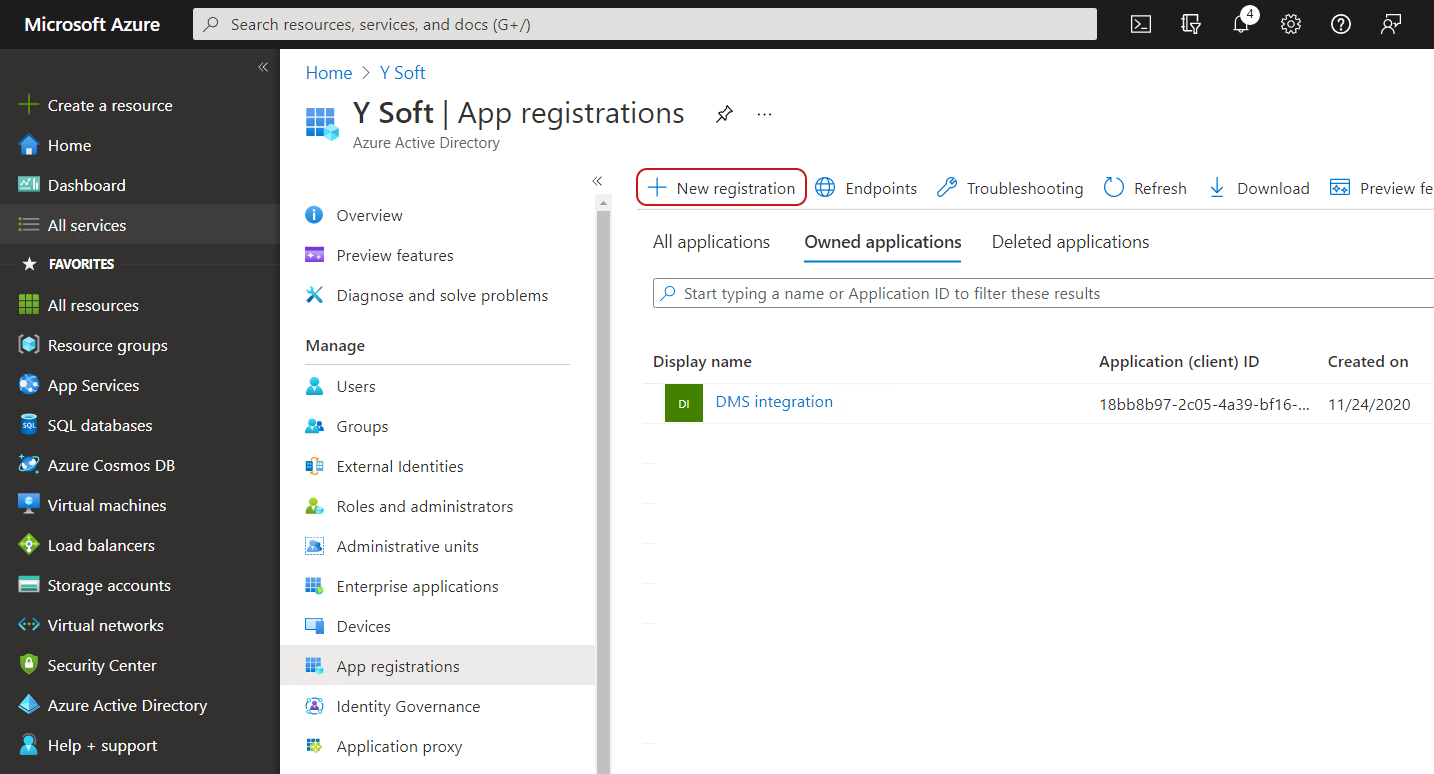
Task: Switch to the All applications tab
Action: pyautogui.click(x=711, y=242)
